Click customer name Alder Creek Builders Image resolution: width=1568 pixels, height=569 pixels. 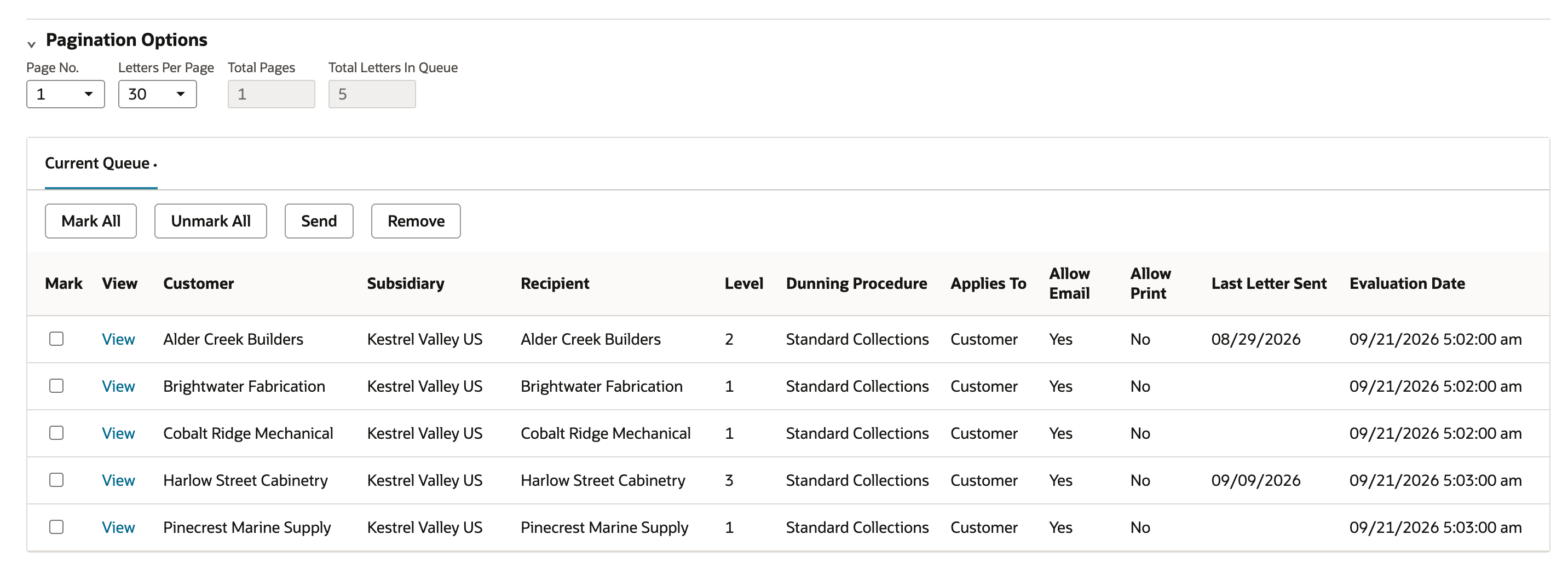pyautogui.click(x=233, y=339)
